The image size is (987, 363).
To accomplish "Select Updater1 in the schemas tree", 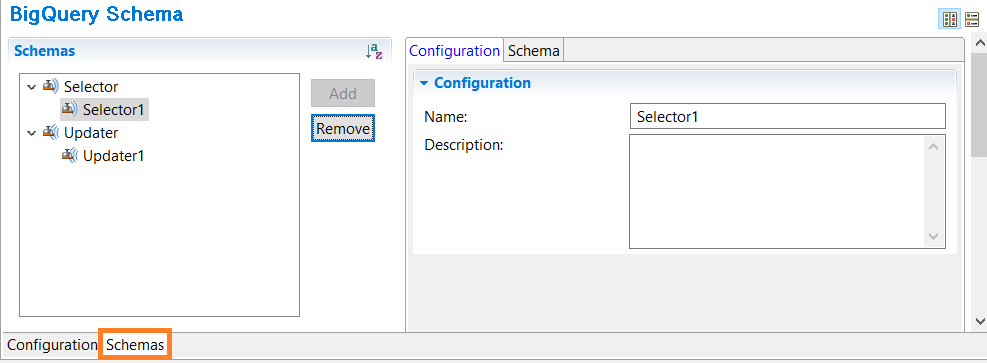I will pyautogui.click(x=113, y=155).
